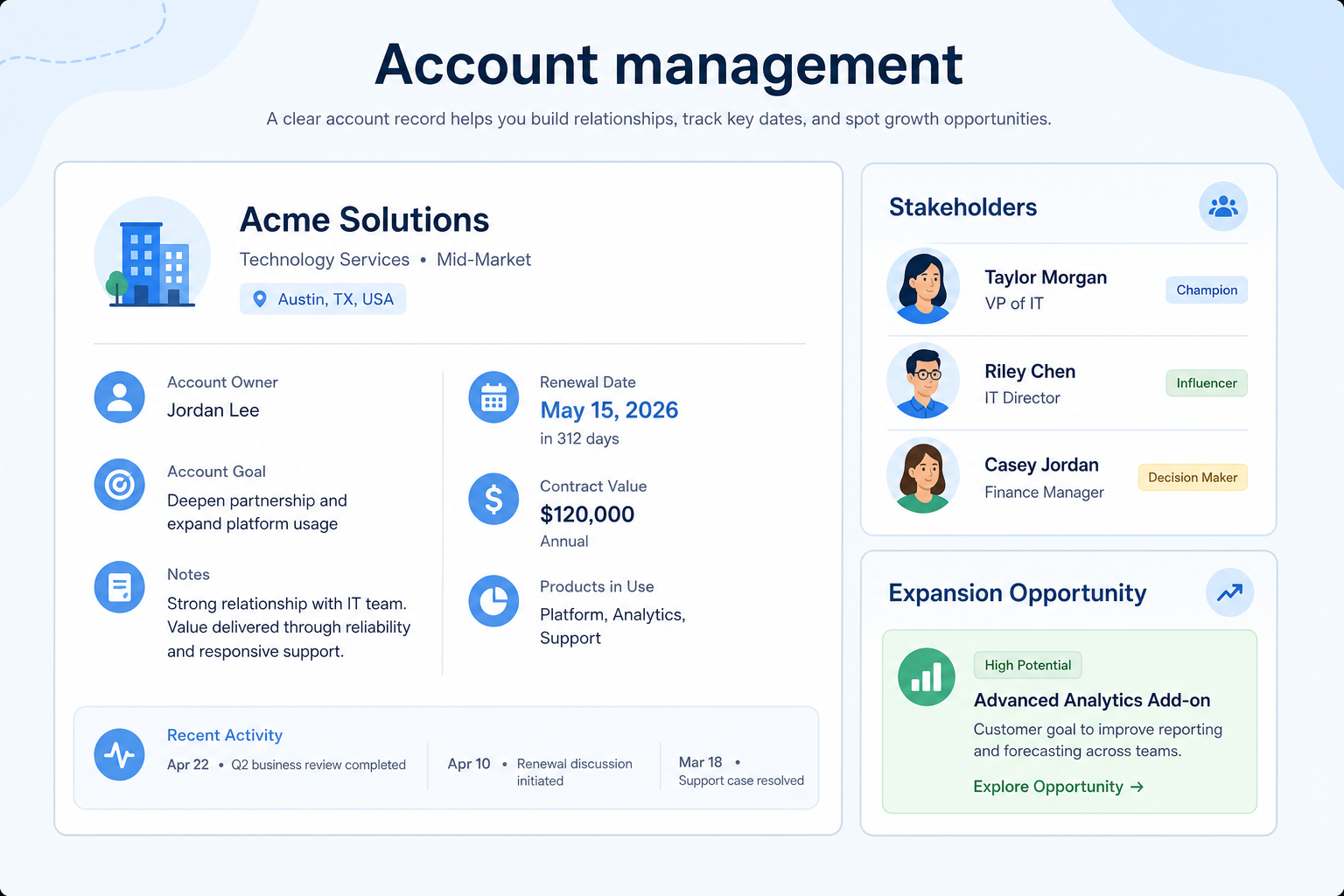Viewport: 1344px width, 896px height.
Task: Select the Casey Jordan name
Action: tap(1041, 465)
